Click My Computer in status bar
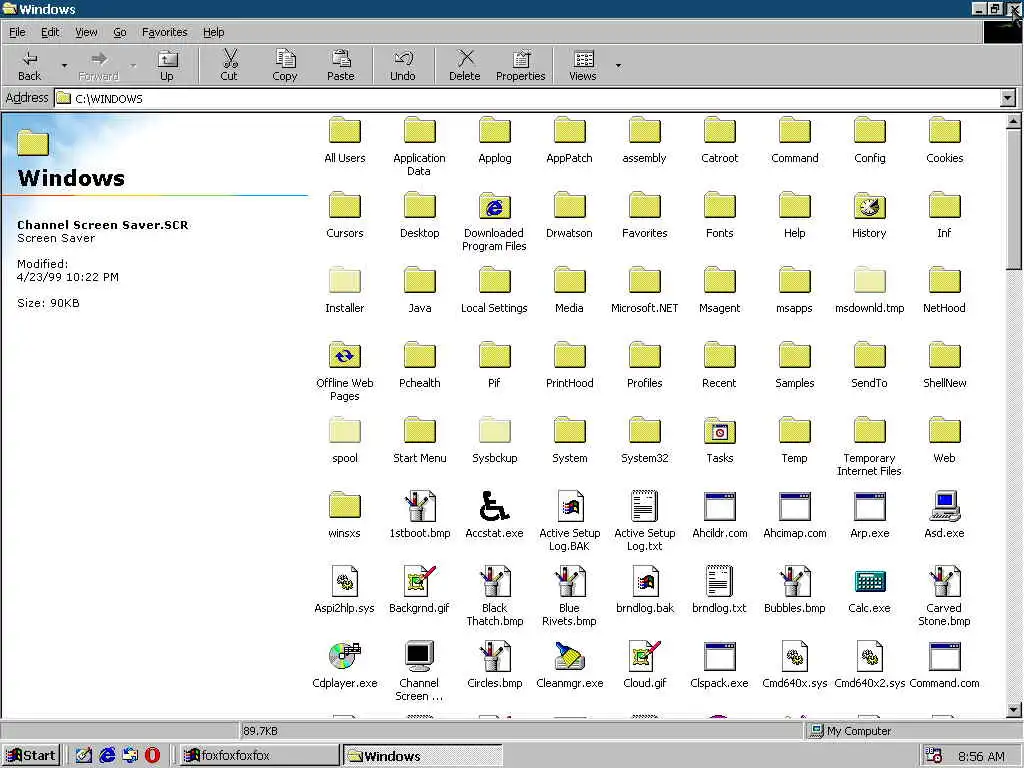This screenshot has width=1024, height=768. (852, 731)
